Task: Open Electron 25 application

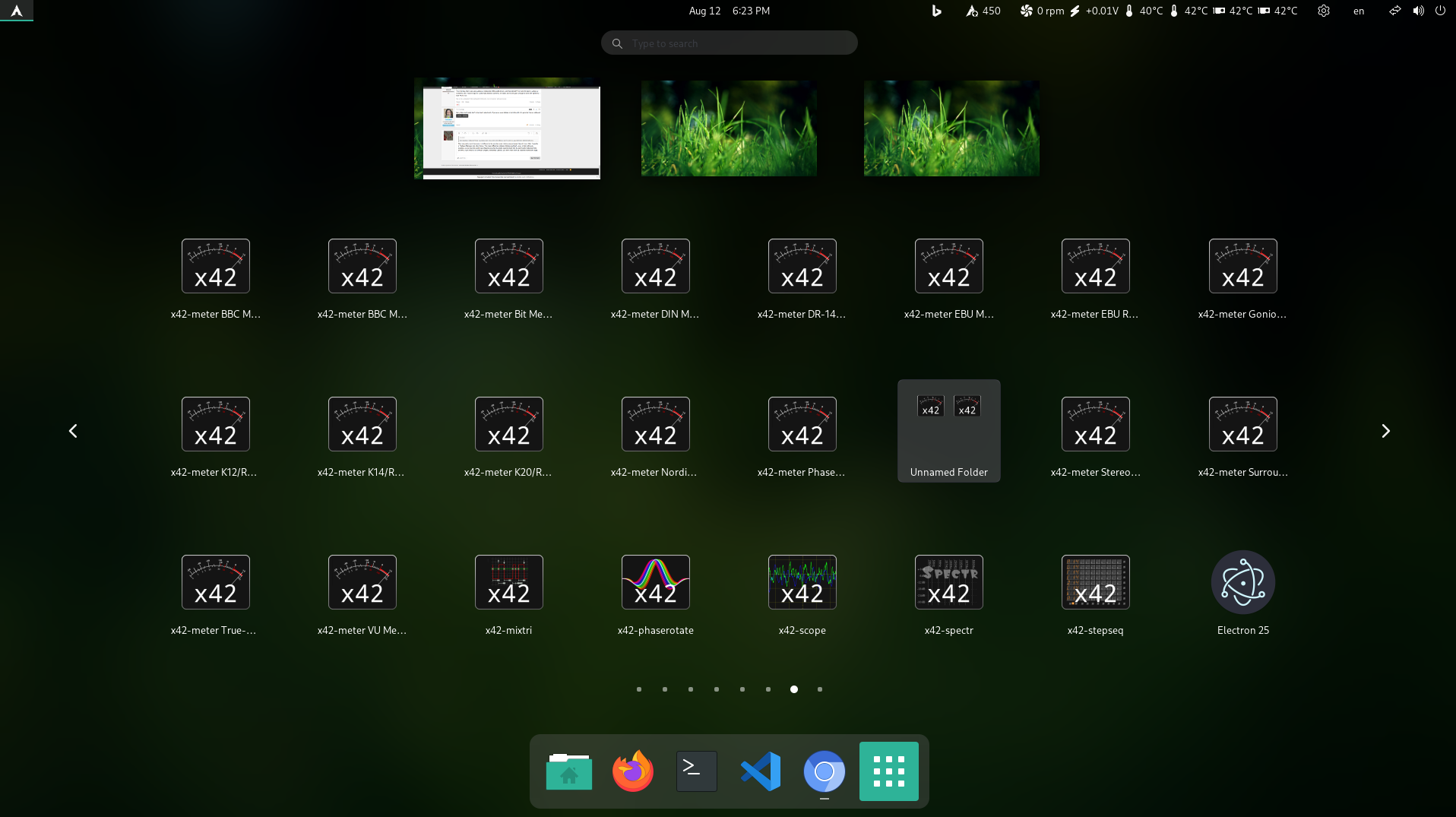Action: click(x=1242, y=594)
